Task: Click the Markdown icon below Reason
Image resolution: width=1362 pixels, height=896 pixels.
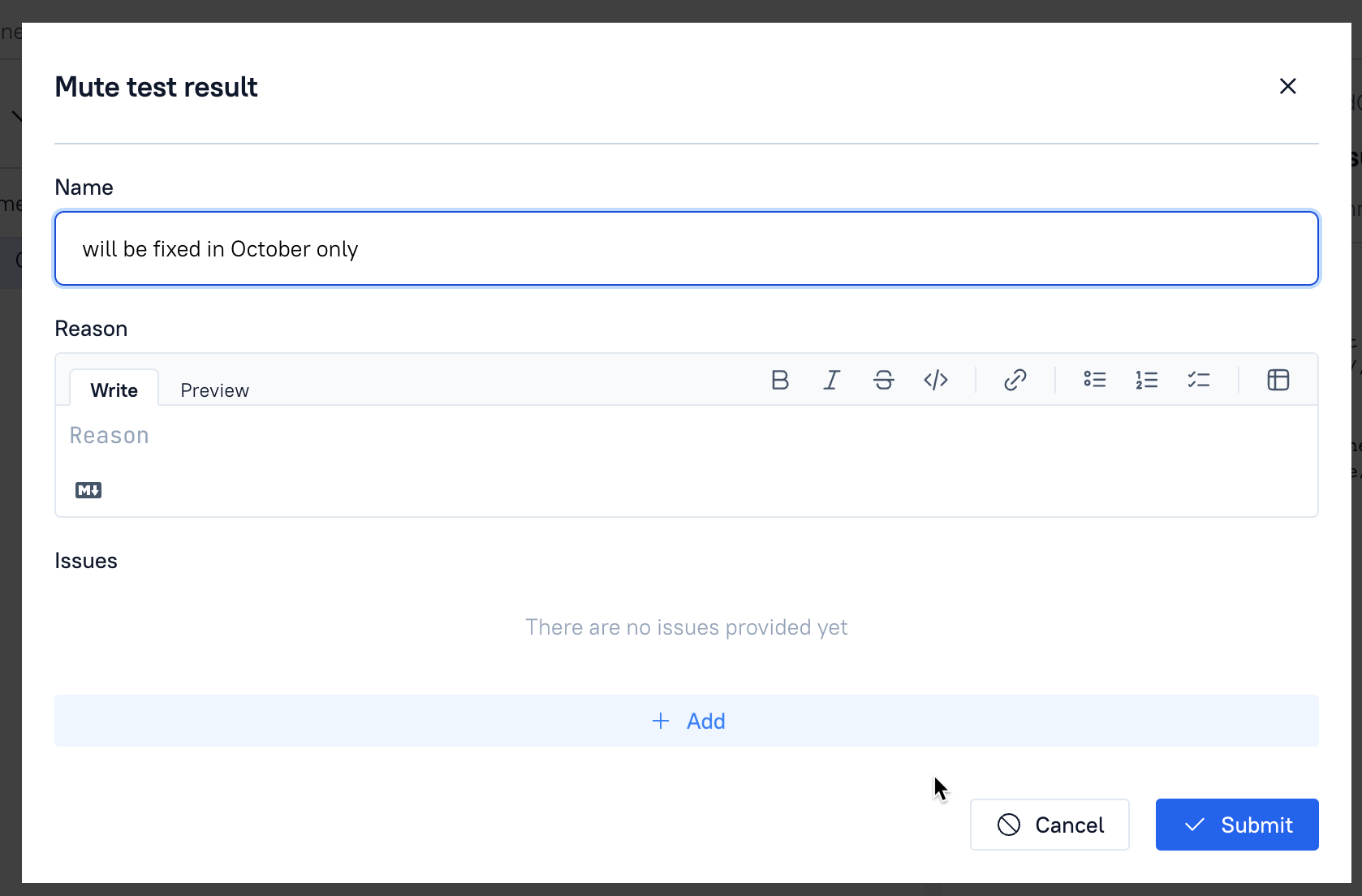Action: click(88, 490)
